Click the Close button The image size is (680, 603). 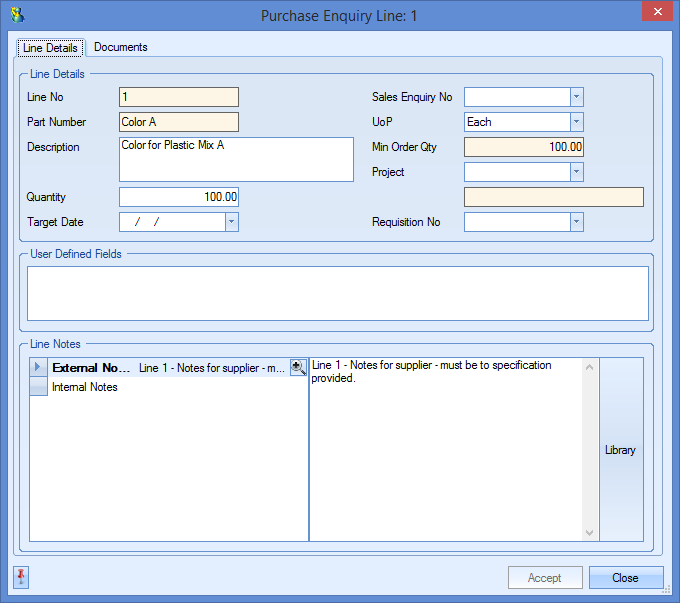pyautogui.click(x=625, y=578)
